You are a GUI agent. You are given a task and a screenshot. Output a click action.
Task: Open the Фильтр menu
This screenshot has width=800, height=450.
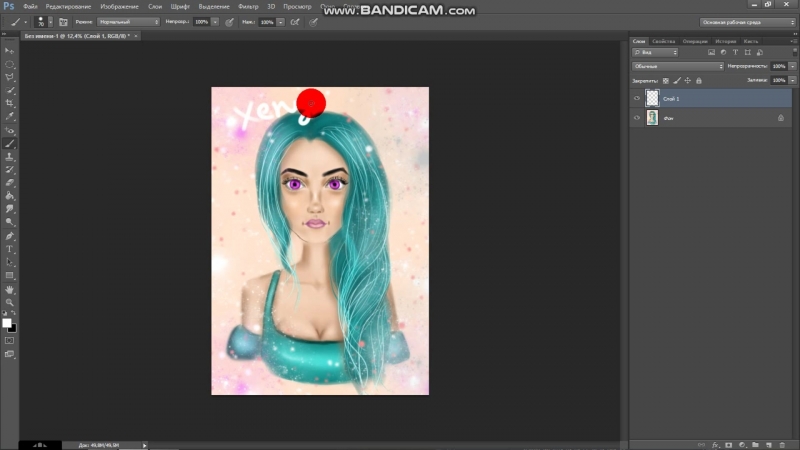(248, 7)
